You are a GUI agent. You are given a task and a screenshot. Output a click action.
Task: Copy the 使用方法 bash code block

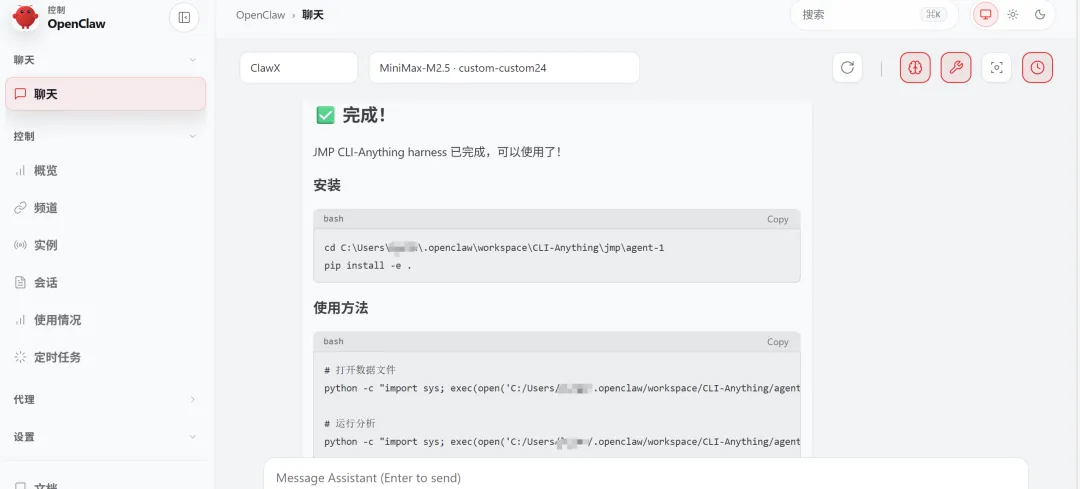[x=778, y=342]
